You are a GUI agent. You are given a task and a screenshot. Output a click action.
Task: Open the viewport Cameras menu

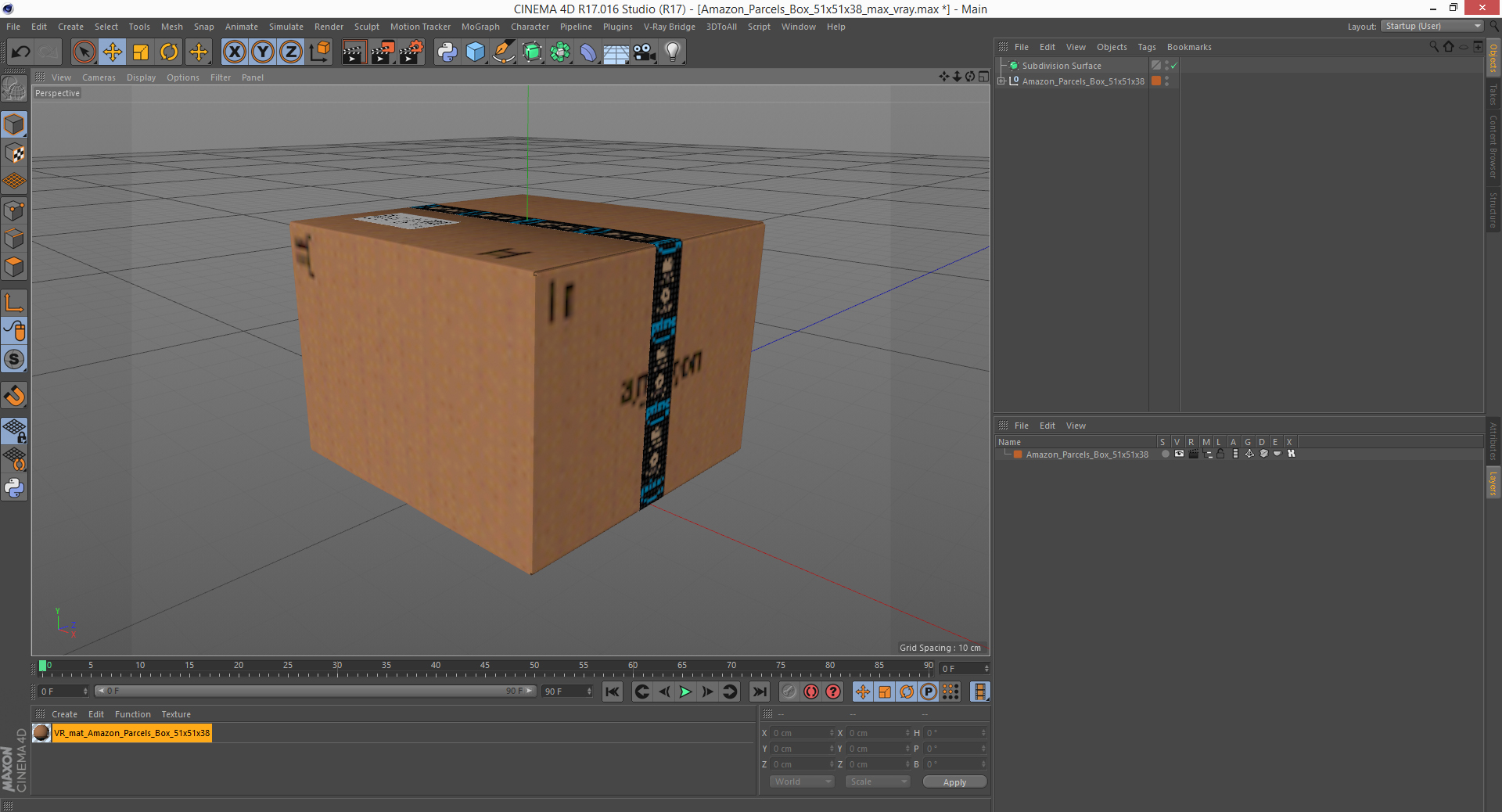(99, 77)
